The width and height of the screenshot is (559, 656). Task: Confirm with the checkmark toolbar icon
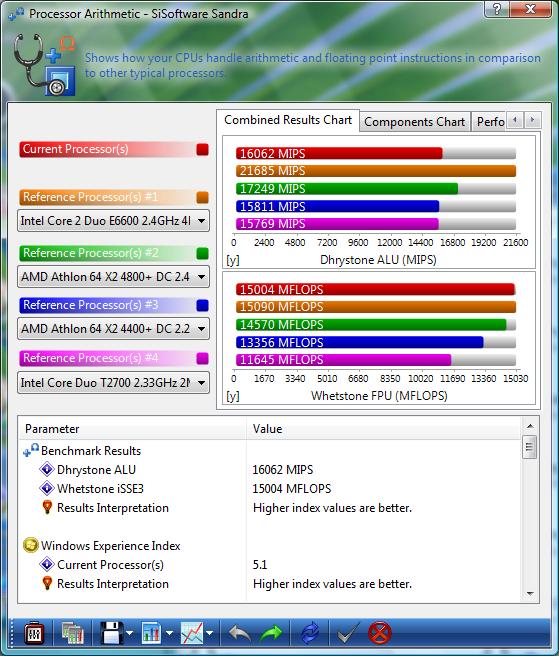pos(348,633)
